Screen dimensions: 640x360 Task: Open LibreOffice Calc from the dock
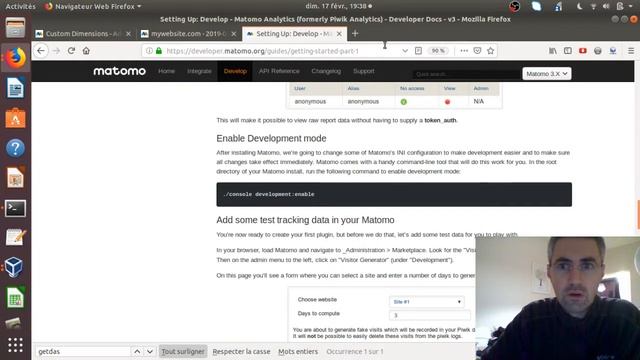click(x=16, y=298)
